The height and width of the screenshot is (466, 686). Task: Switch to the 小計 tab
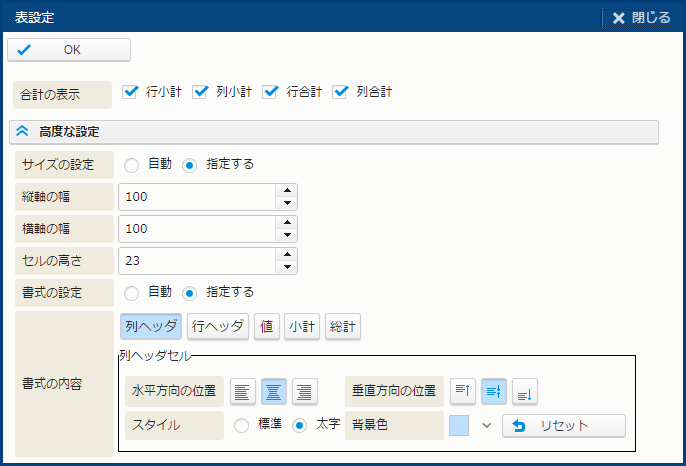(302, 326)
